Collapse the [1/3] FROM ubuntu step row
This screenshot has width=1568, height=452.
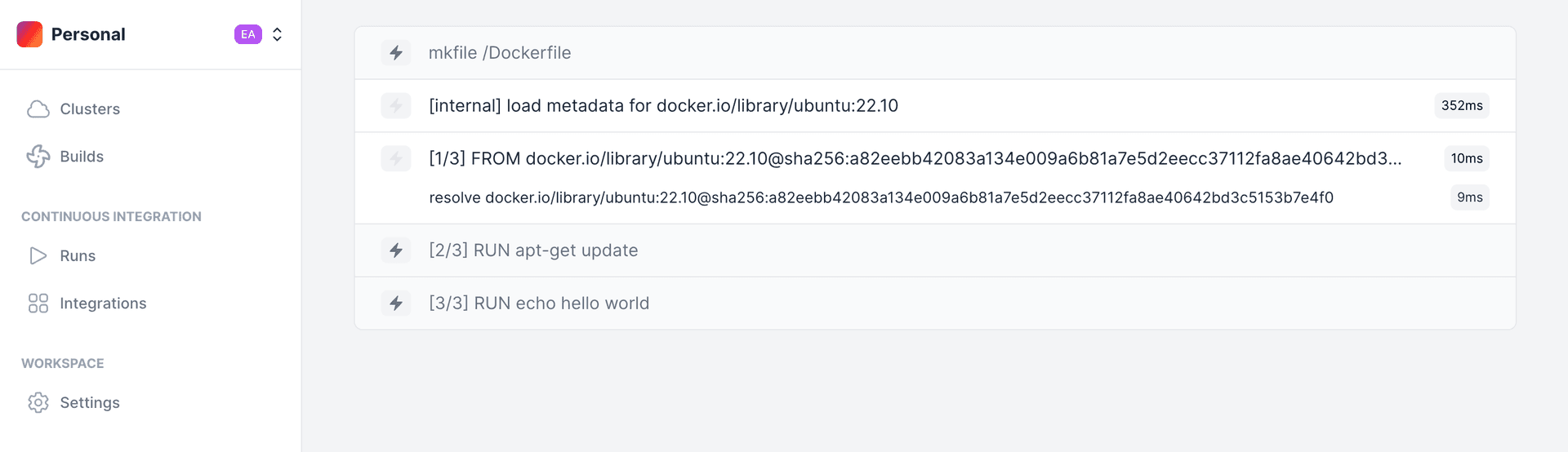pyautogui.click(x=935, y=158)
